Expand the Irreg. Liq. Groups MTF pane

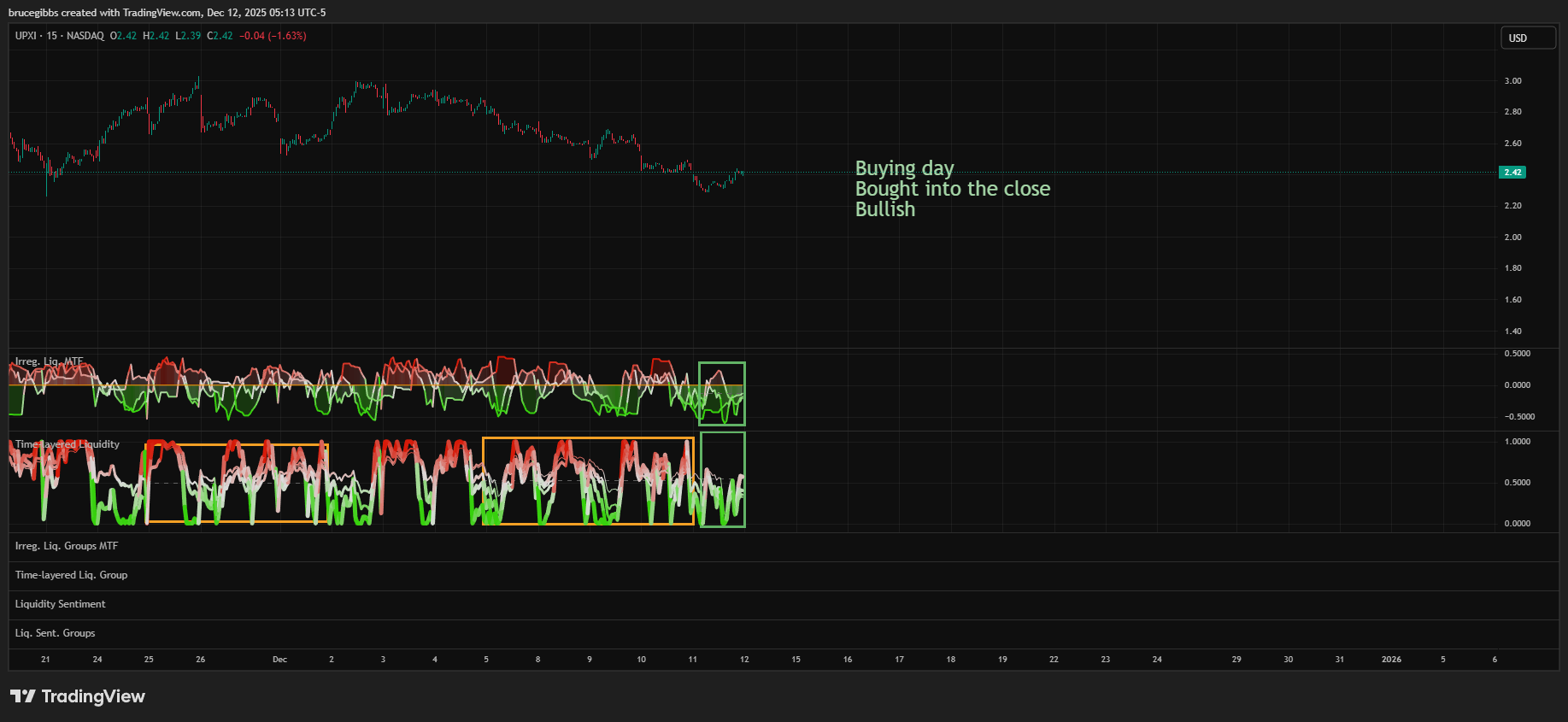(x=67, y=546)
